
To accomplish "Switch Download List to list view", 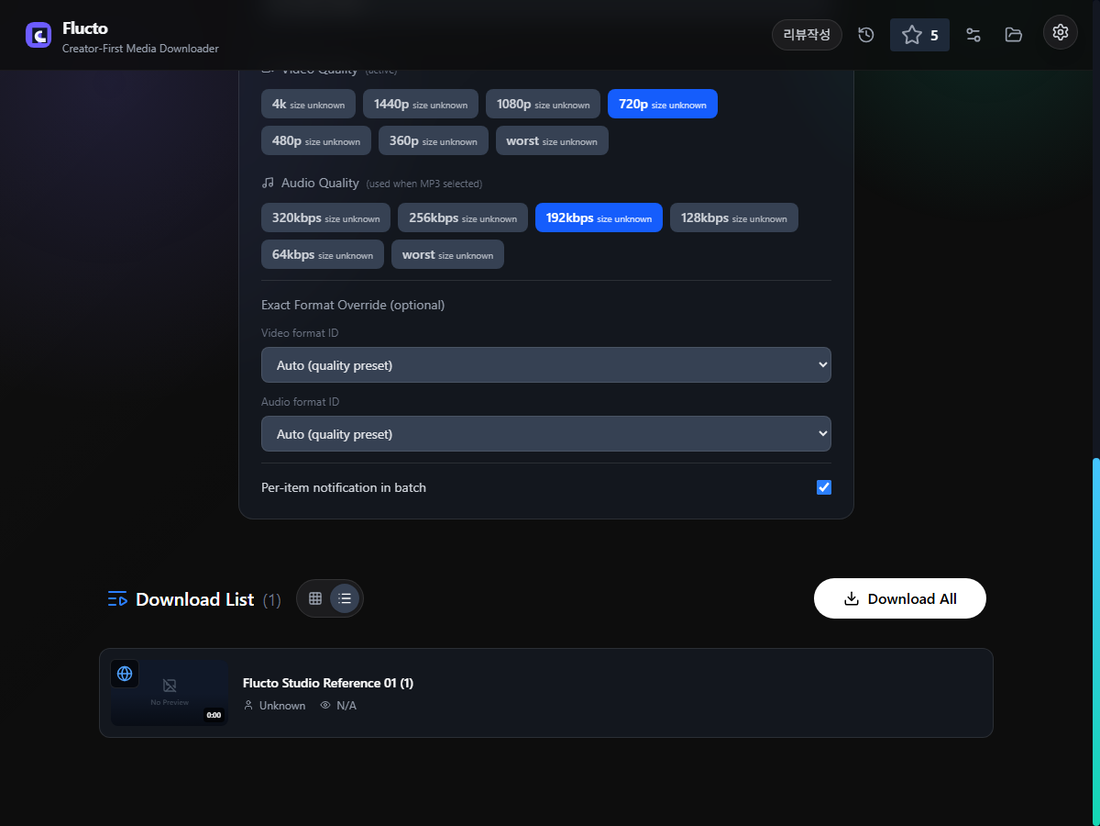I will [344, 599].
